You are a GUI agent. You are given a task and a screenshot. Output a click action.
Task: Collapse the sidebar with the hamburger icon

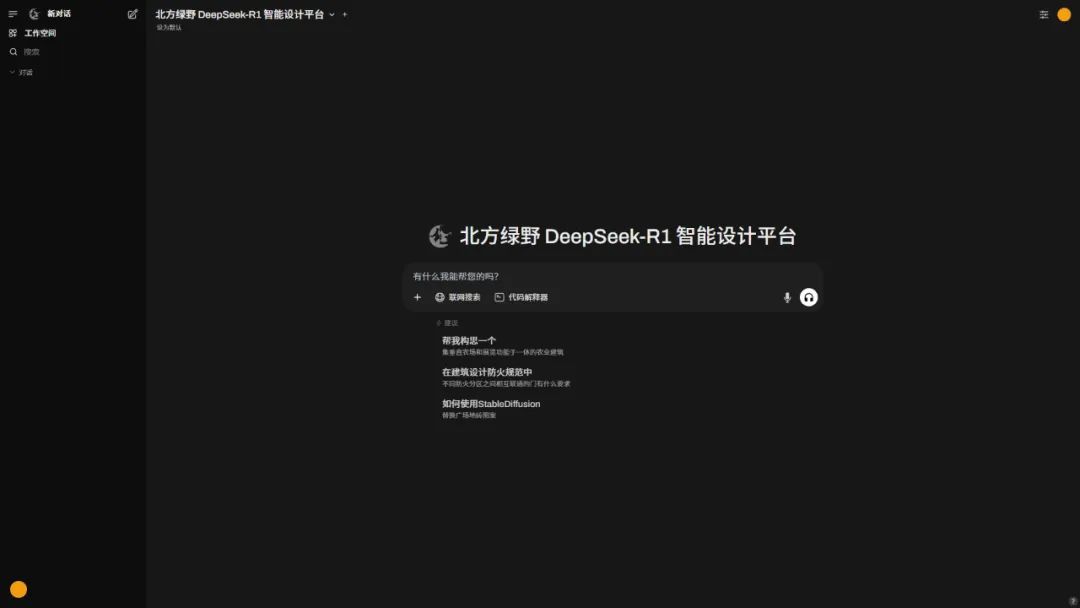point(13,14)
